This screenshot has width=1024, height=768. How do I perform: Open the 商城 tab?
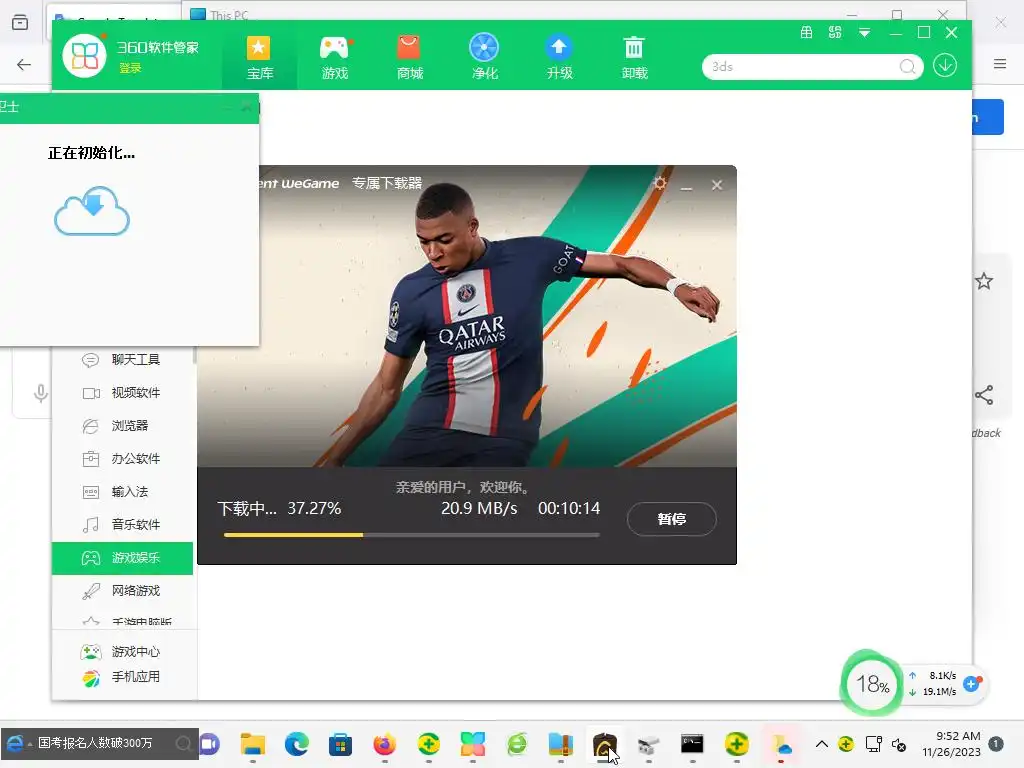(x=409, y=57)
